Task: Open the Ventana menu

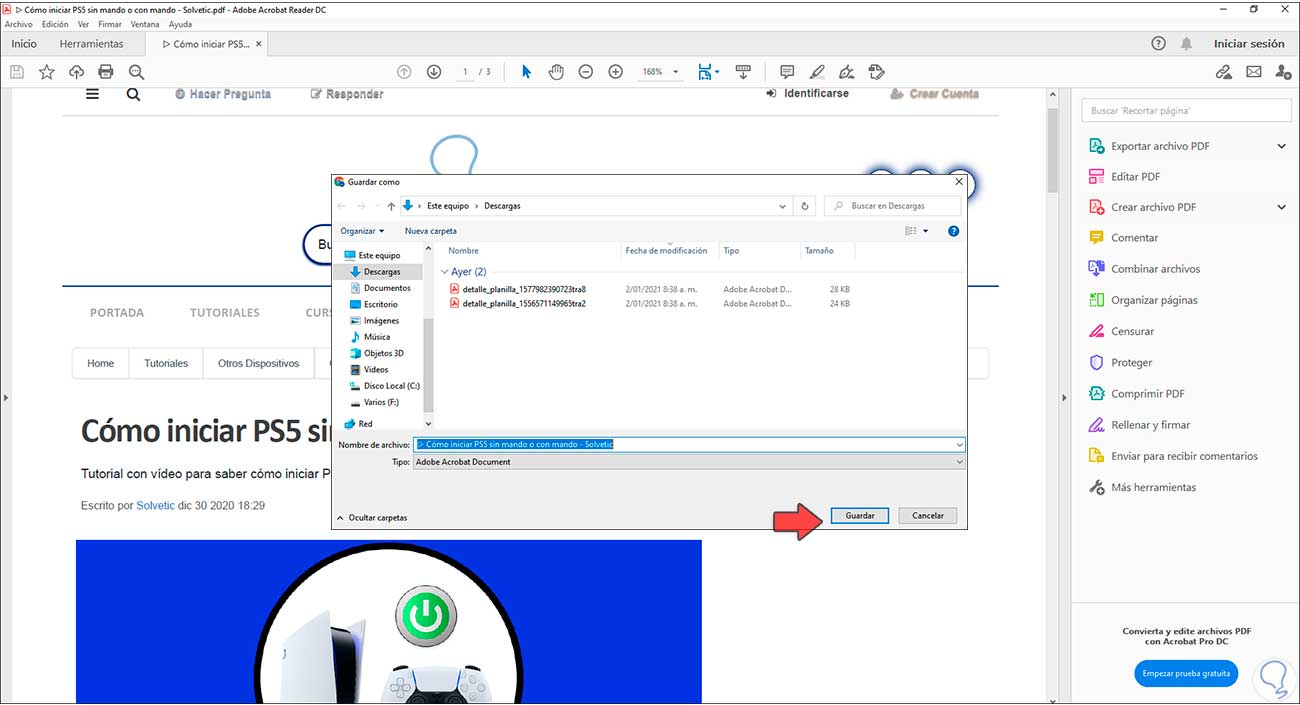Action: coord(145,24)
